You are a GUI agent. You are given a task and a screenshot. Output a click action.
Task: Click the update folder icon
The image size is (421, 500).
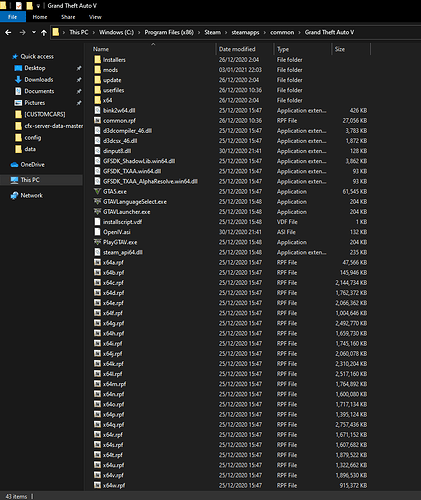pos(97,80)
